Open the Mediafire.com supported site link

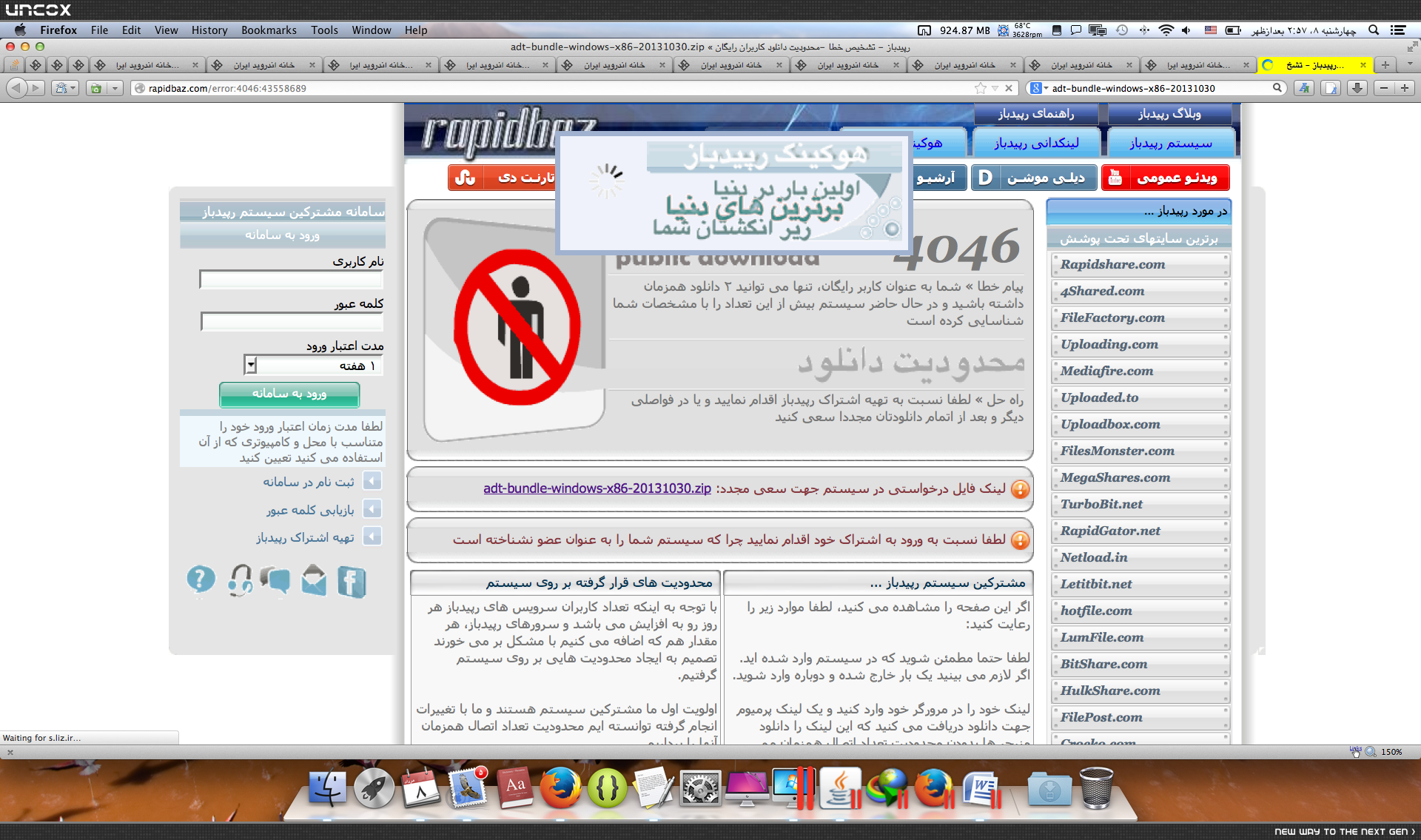point(1141,371)
